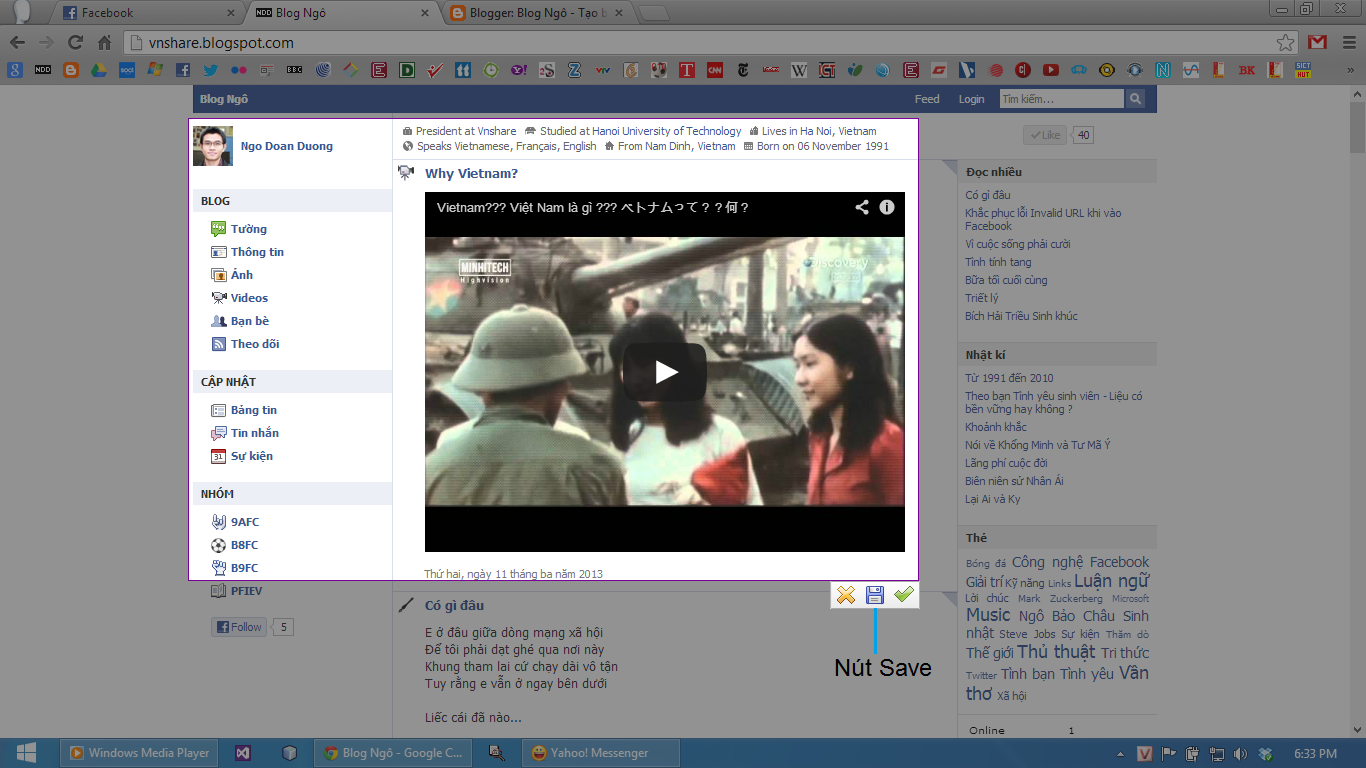The width and height of the screenshot is (1366, 768).
Task: Open the Wikipedia W bookmark icon
Action: tap(799, 70)
